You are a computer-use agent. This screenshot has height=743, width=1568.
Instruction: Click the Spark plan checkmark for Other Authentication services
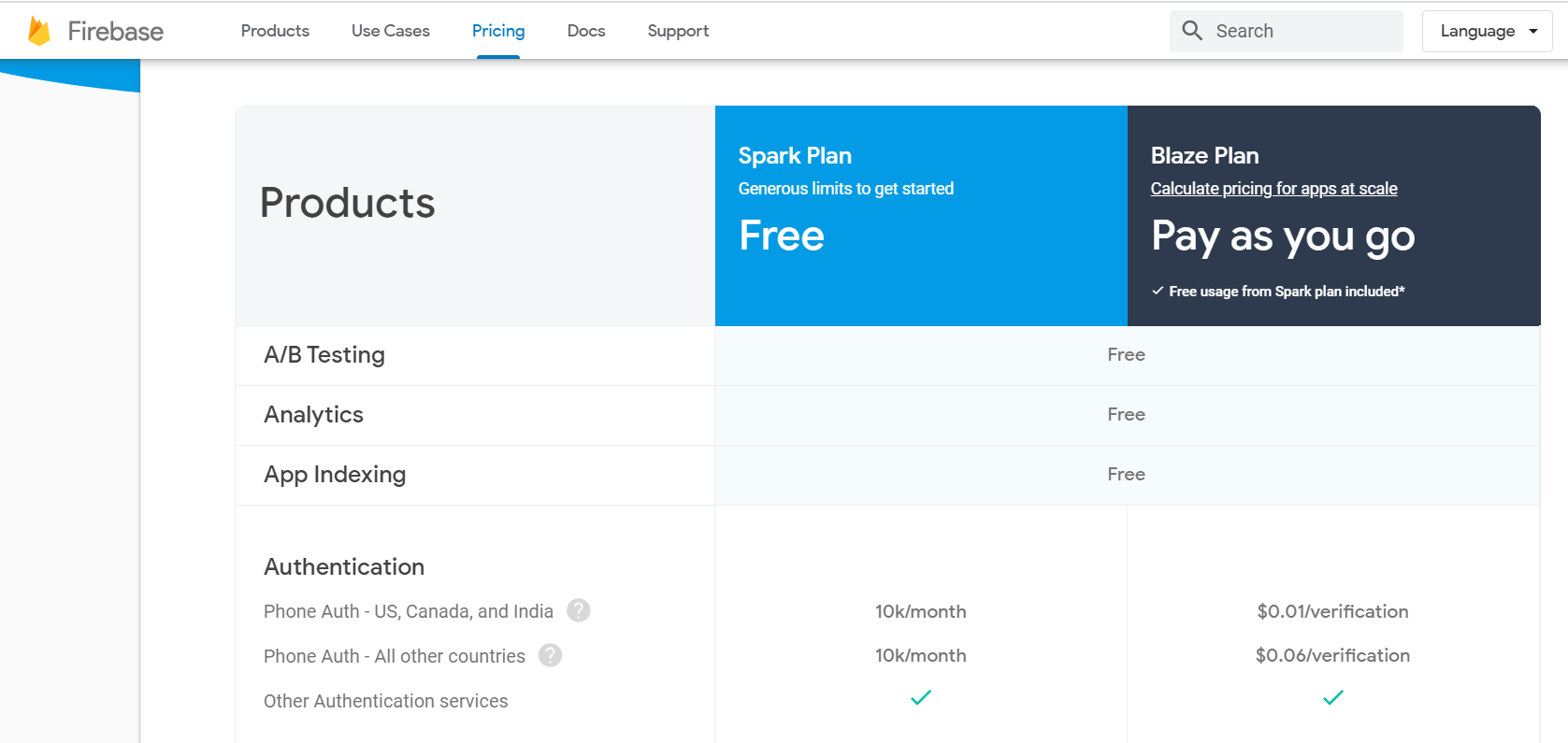pyautogui.click(x=921, y=697)
